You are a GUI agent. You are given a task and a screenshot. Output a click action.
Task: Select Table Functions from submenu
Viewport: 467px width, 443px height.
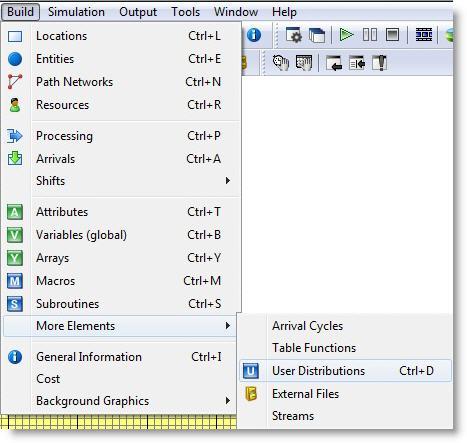(314, 348)
